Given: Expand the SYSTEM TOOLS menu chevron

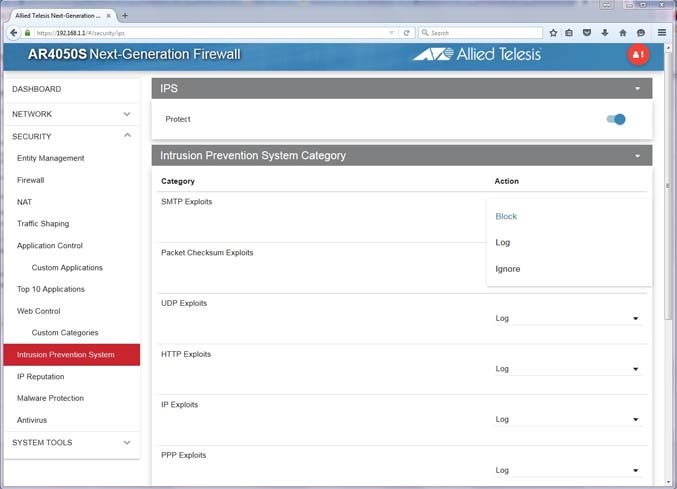Looking at the screenshot, I should (x=127, y=442).
